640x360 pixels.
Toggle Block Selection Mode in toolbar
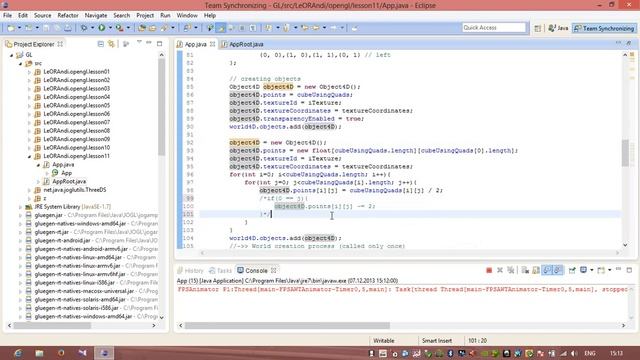pos(242,28)
